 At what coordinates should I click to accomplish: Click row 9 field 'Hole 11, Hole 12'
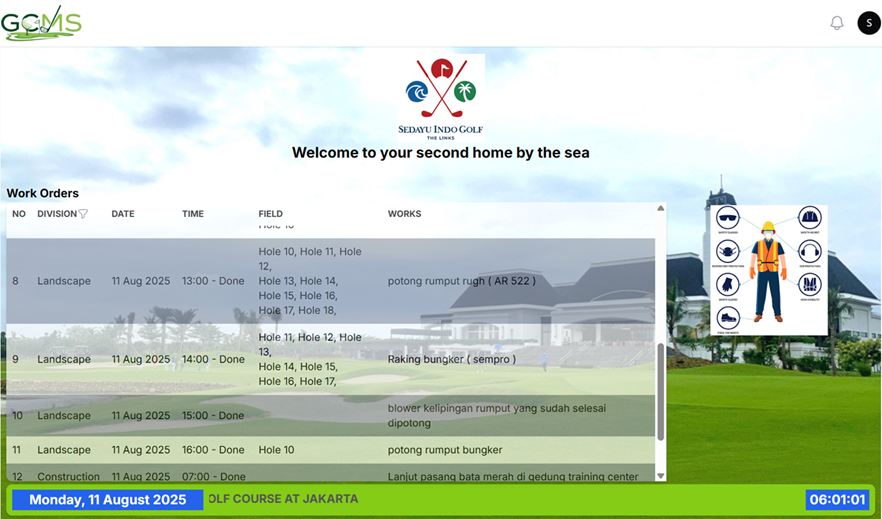coord(310,359)
